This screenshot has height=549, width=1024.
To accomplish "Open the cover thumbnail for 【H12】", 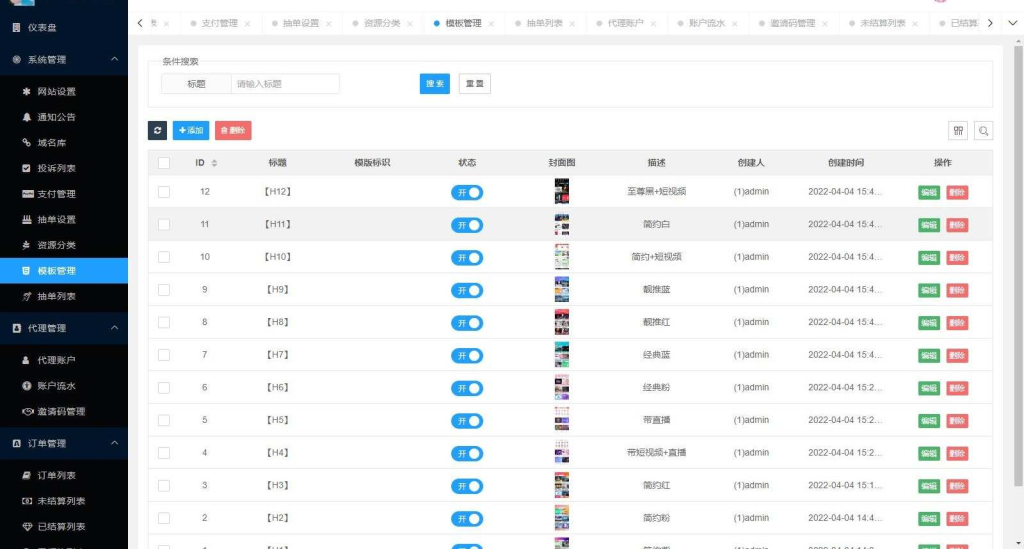I will point(562,191).
